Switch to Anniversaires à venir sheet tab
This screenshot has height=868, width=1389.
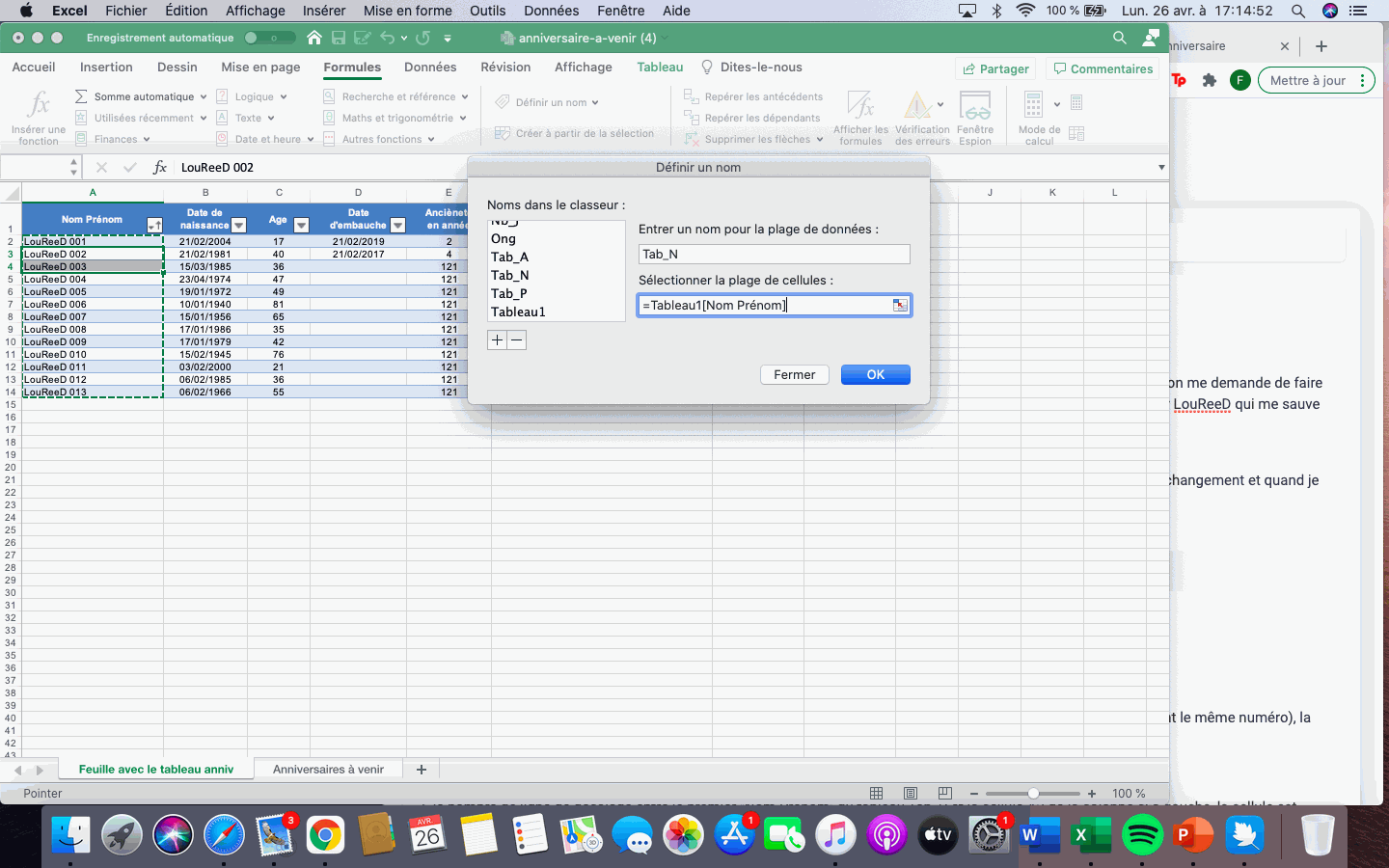(328, 769)
